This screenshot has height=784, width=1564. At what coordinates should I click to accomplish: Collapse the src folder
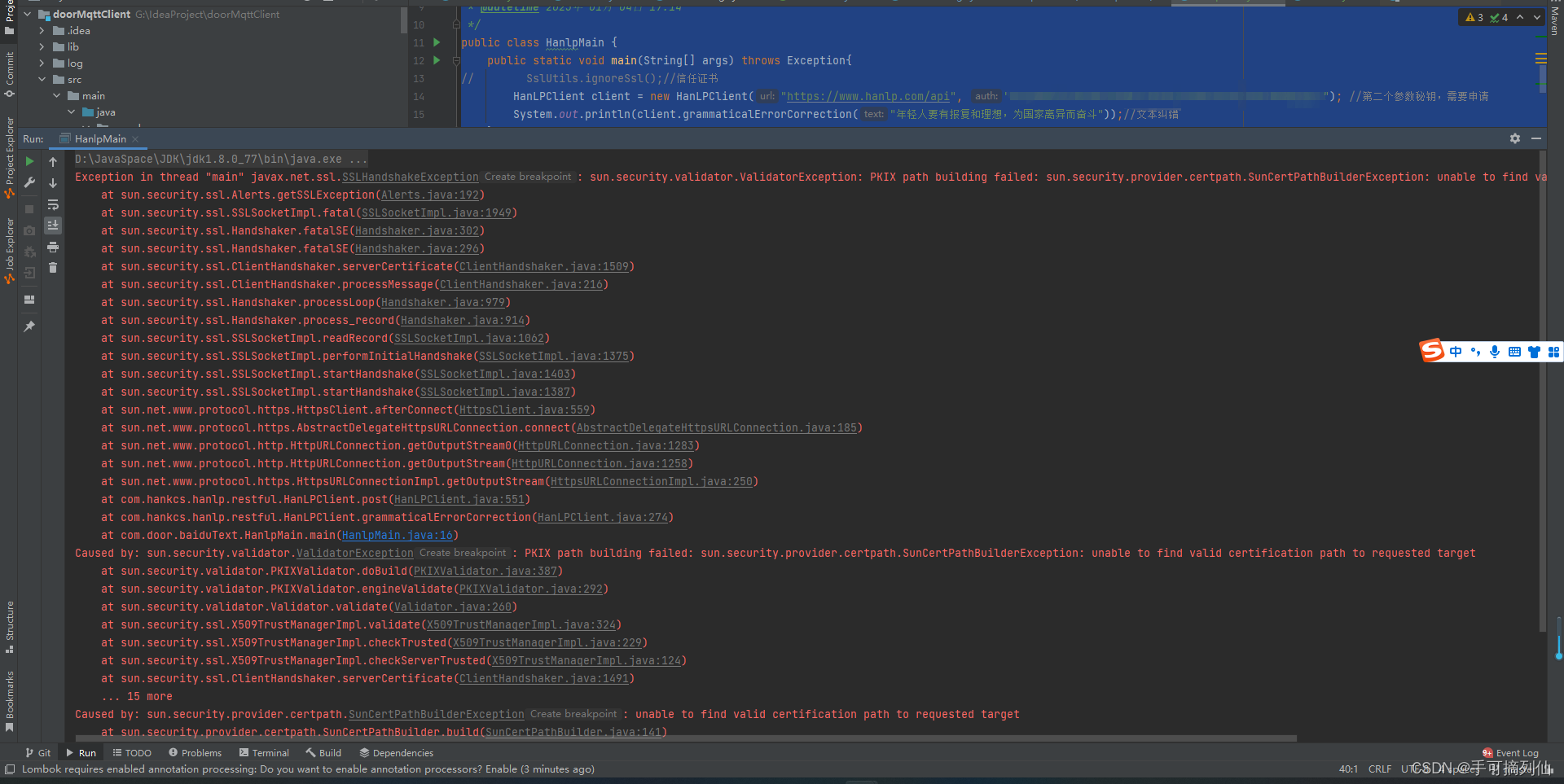(42, 79)
